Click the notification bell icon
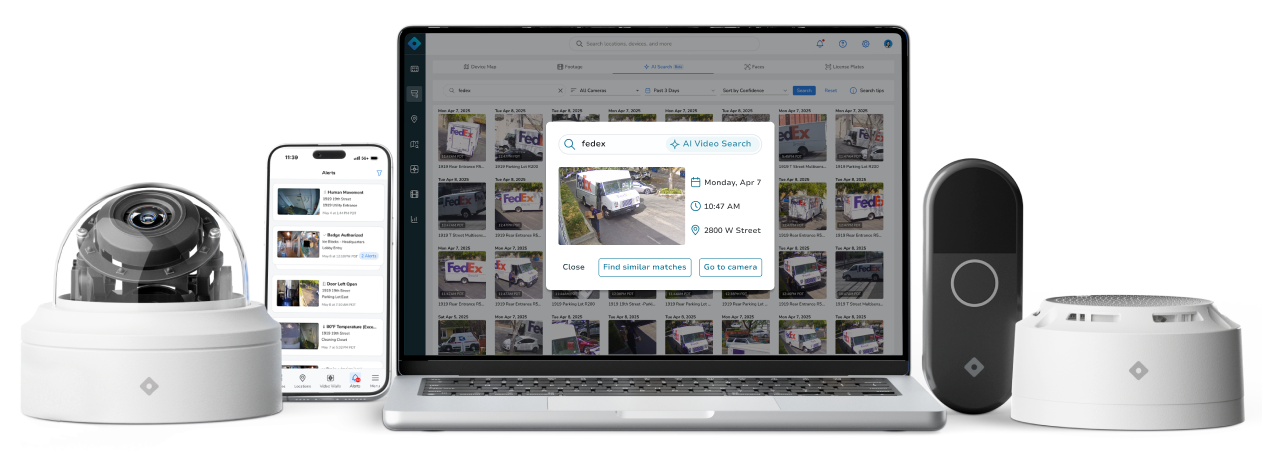The image size is (1270, 452). (820, 44)
